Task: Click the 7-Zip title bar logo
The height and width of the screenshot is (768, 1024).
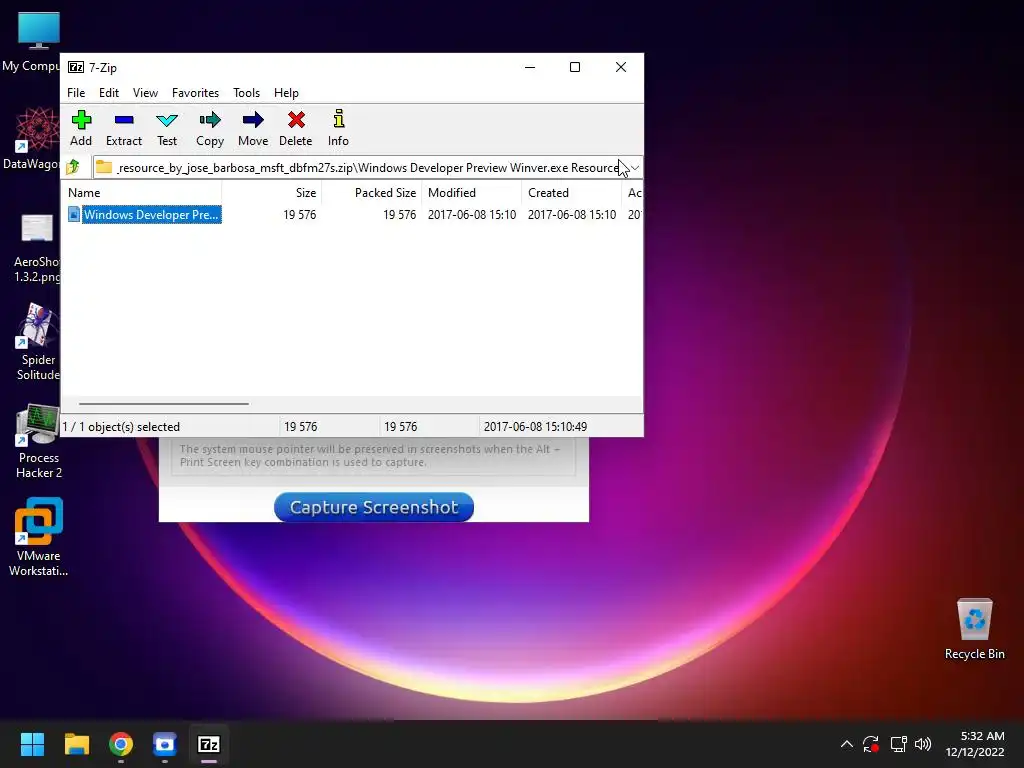Action: 76,67
